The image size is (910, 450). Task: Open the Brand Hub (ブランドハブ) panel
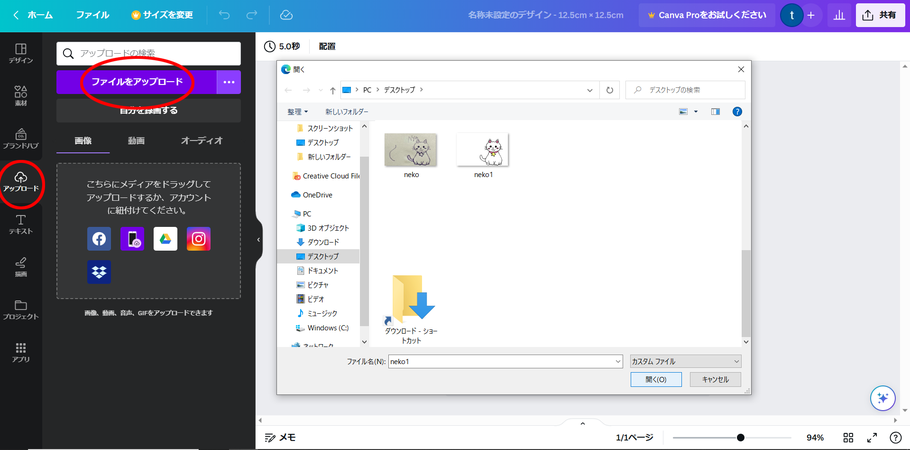(x=21, y=139)
